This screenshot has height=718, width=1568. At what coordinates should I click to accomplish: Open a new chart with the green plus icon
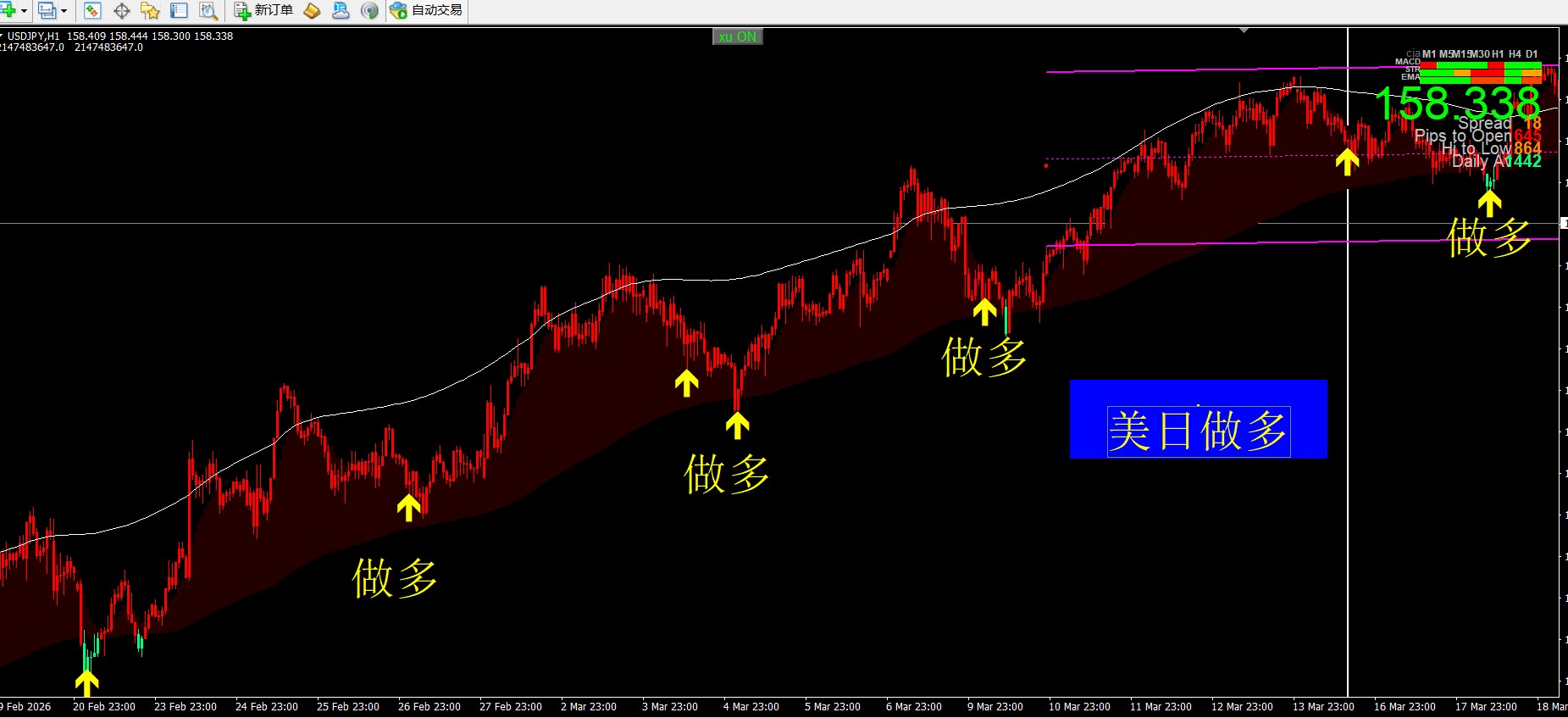tap(8, 11)
